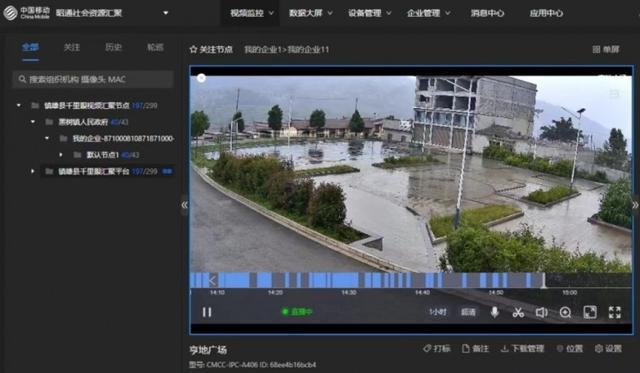Expand the 默认节点1 tree node
The image size is (640, 373).
tap(61, 155)
